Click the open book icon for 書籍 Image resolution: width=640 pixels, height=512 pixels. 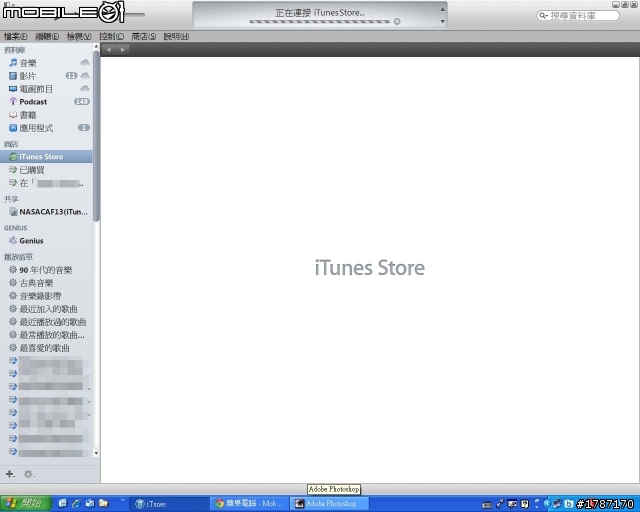tap(13, 115)
